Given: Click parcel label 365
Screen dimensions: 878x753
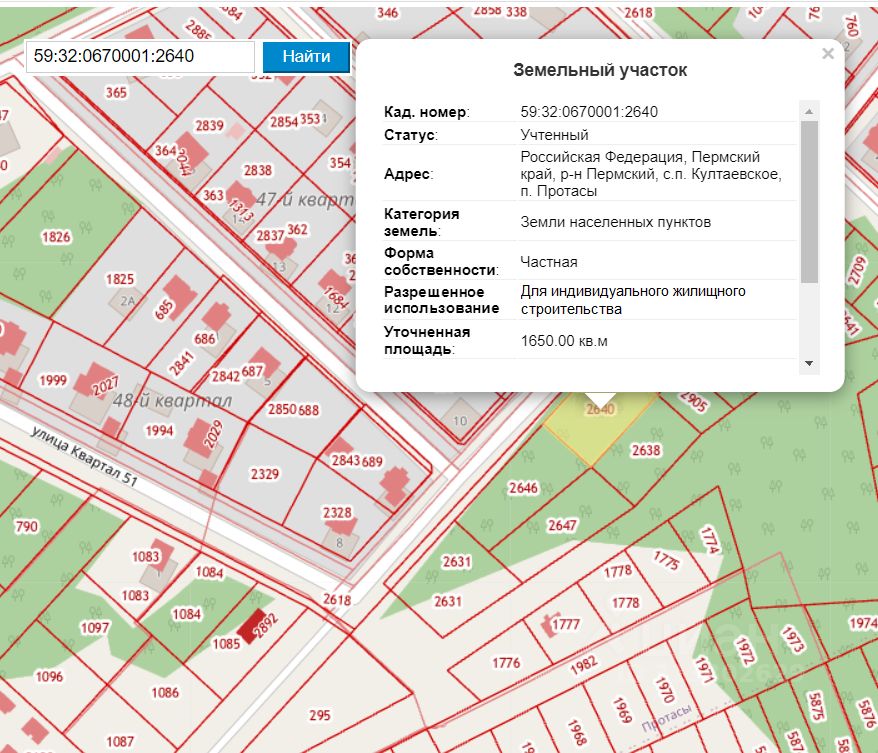Looking at the screenshot, I should pyautogui.click(x=116, y=92).
